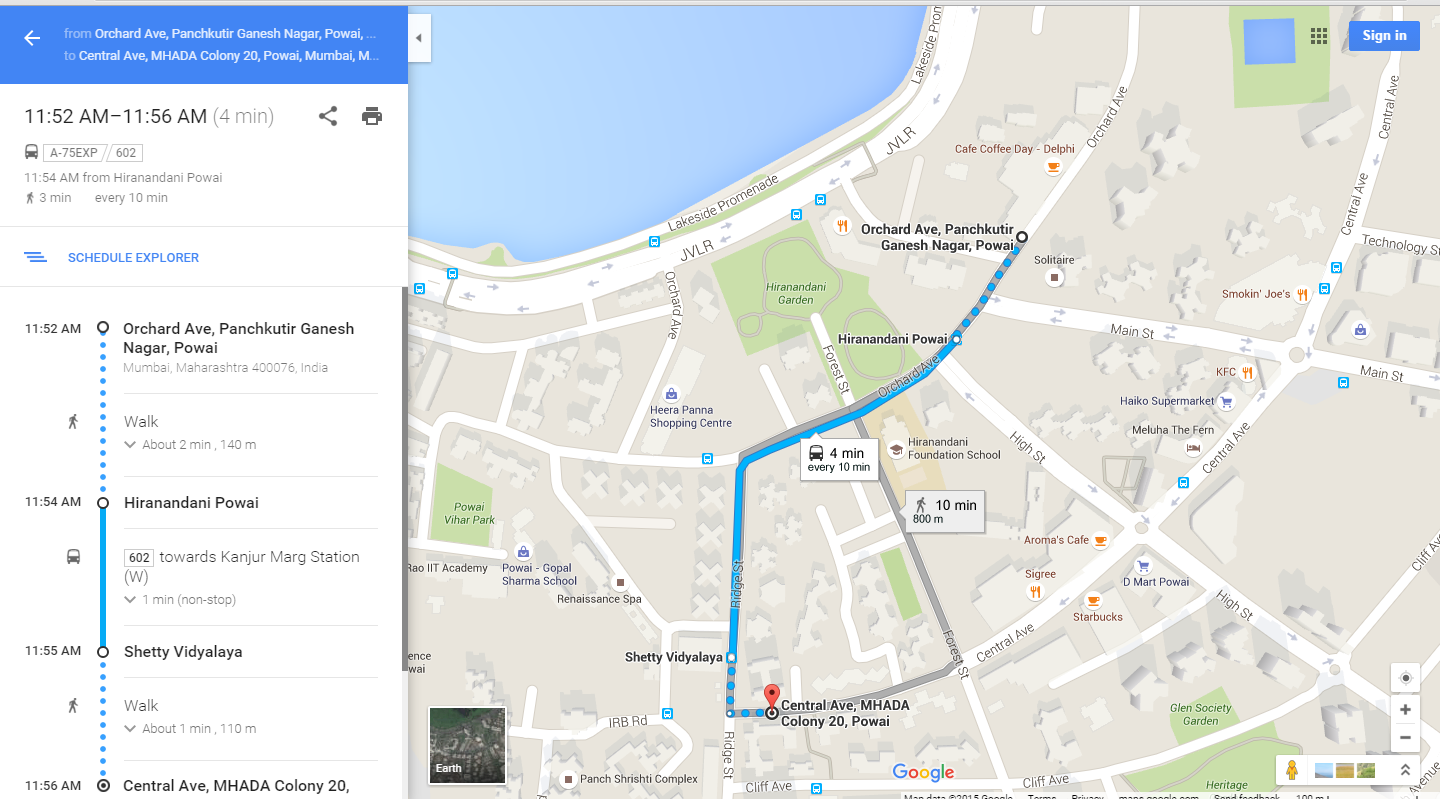Expand walk details About 2 min, 140 m
Viewport: 1440px width, 799px height.
[x=190, y=444]
